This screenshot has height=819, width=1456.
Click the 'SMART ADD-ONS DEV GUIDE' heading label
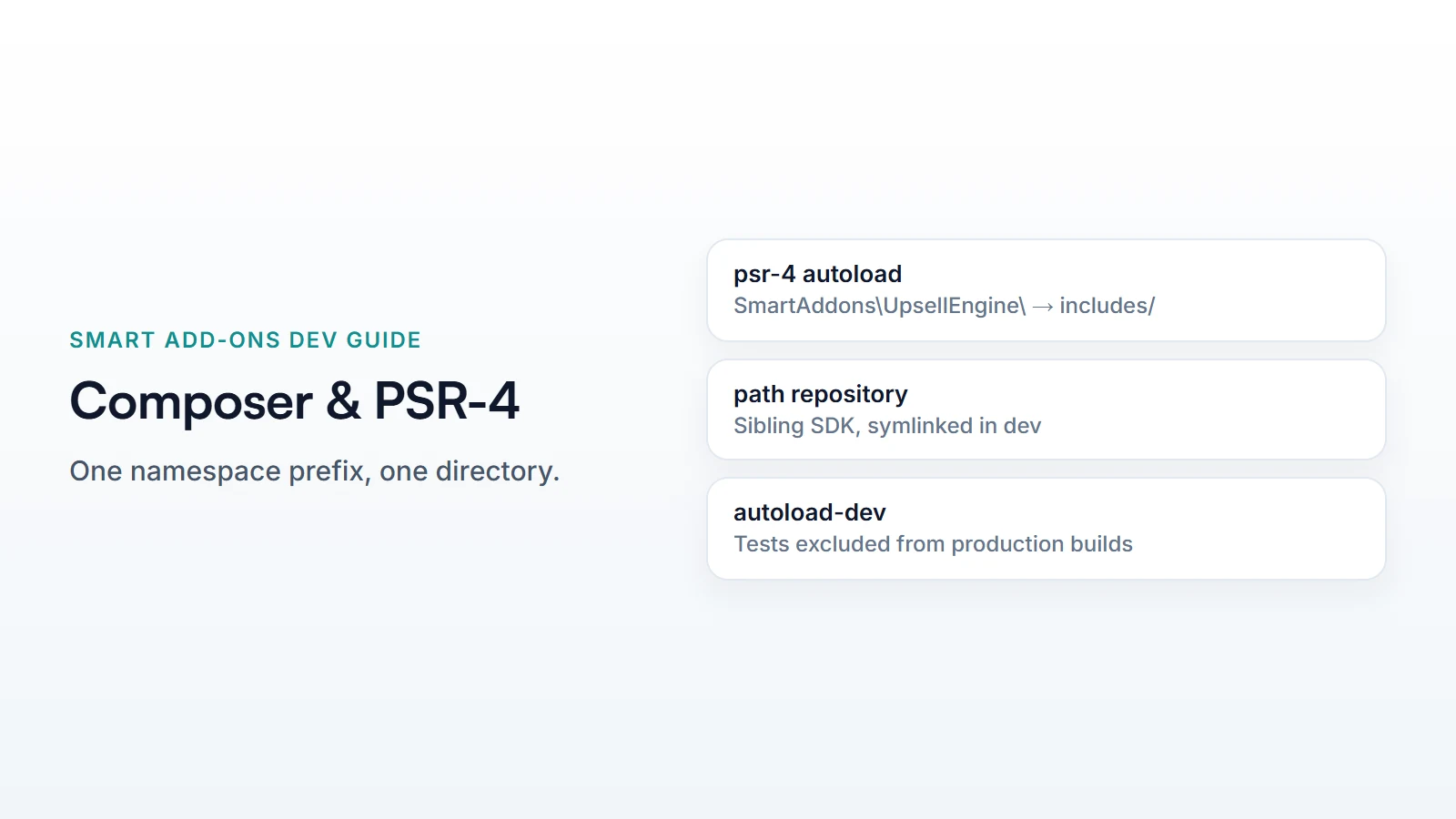pyautogui.click(x=245, y=340)
